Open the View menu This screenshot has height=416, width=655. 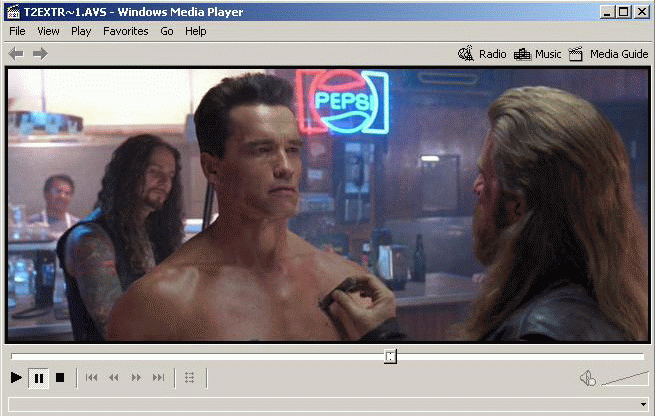point(48,31)
